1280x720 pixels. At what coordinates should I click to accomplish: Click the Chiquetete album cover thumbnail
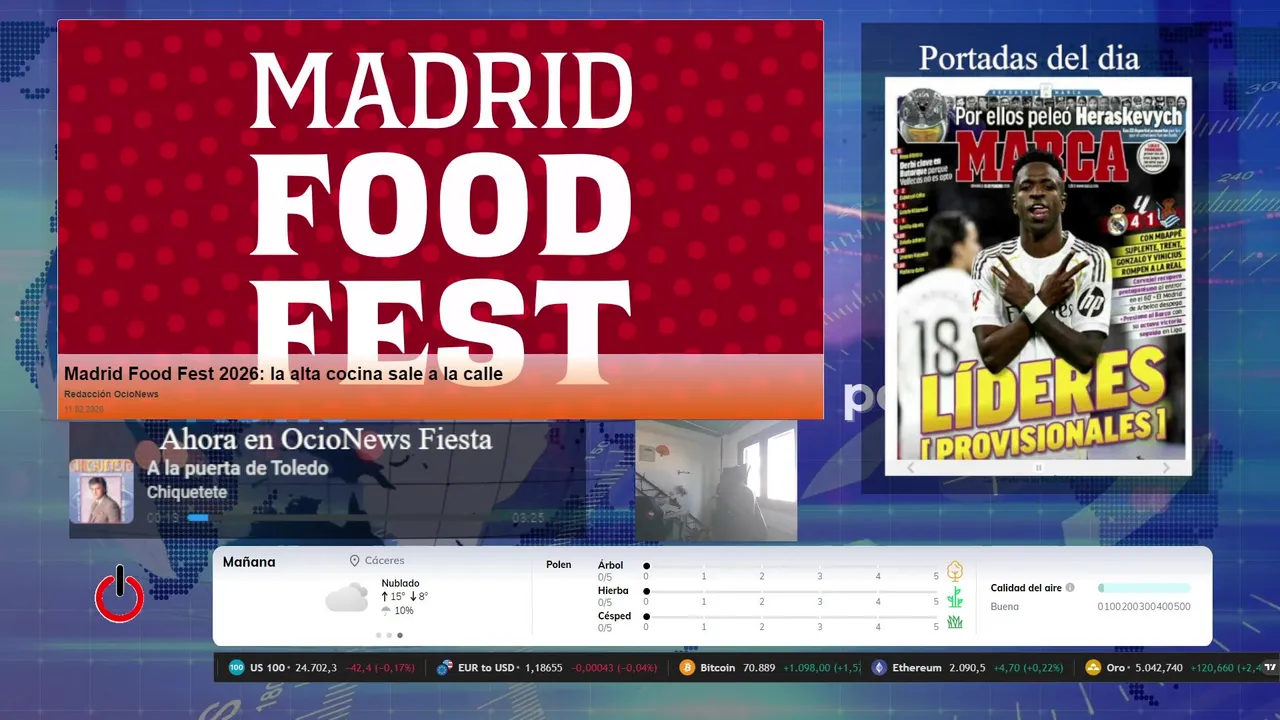101,491
